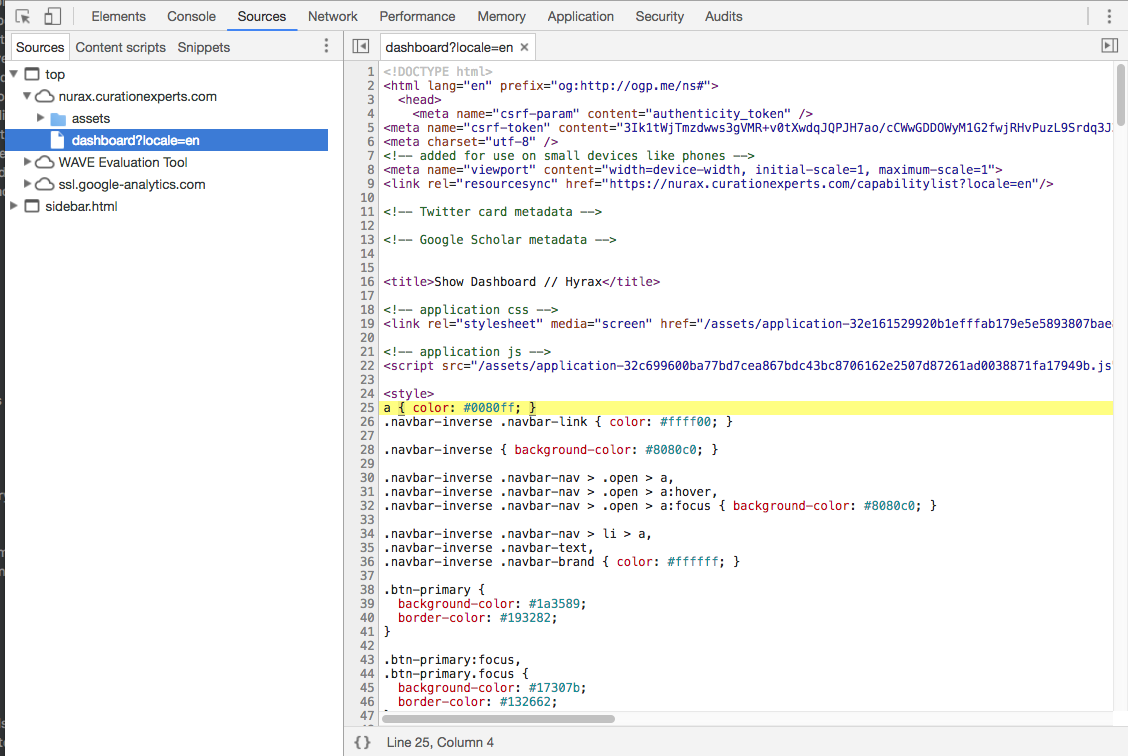Screen dimensions: 1128x756
Task: Show the debugger sidebar panel
Action: [1109, 46]
